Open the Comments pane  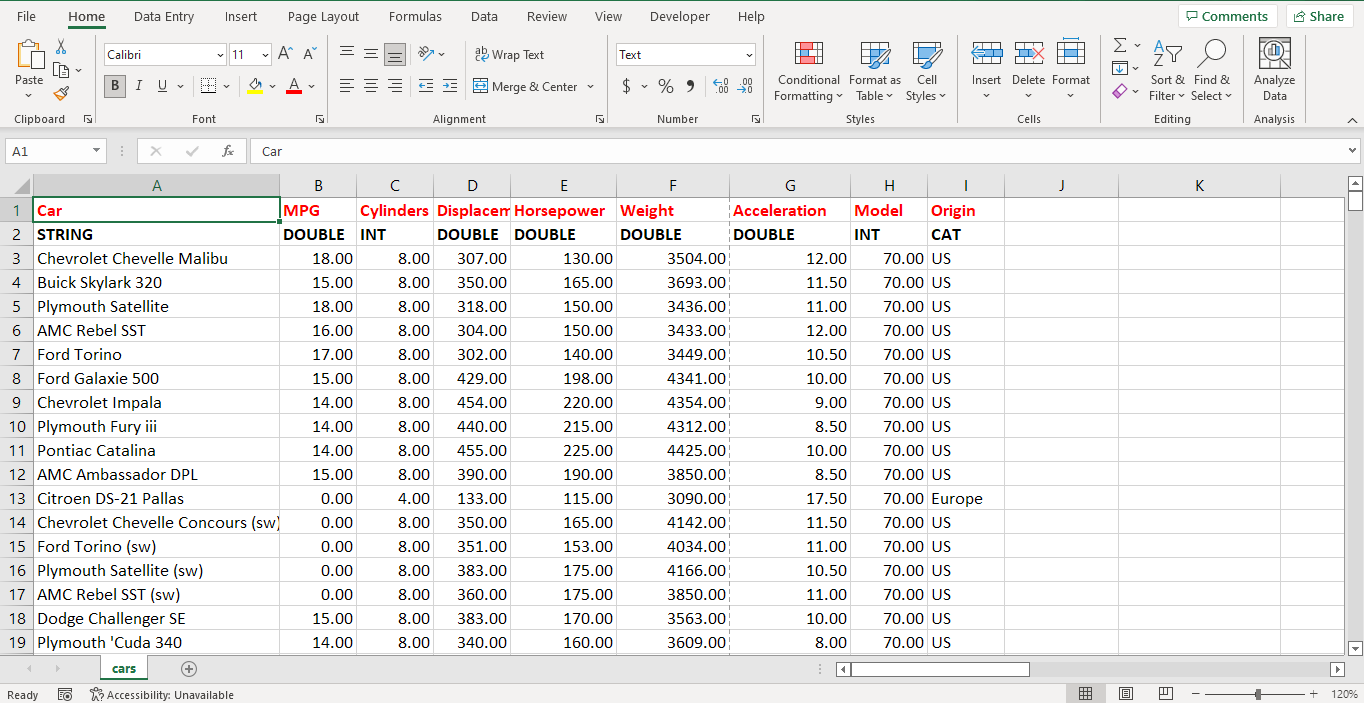pos(1227,16)
